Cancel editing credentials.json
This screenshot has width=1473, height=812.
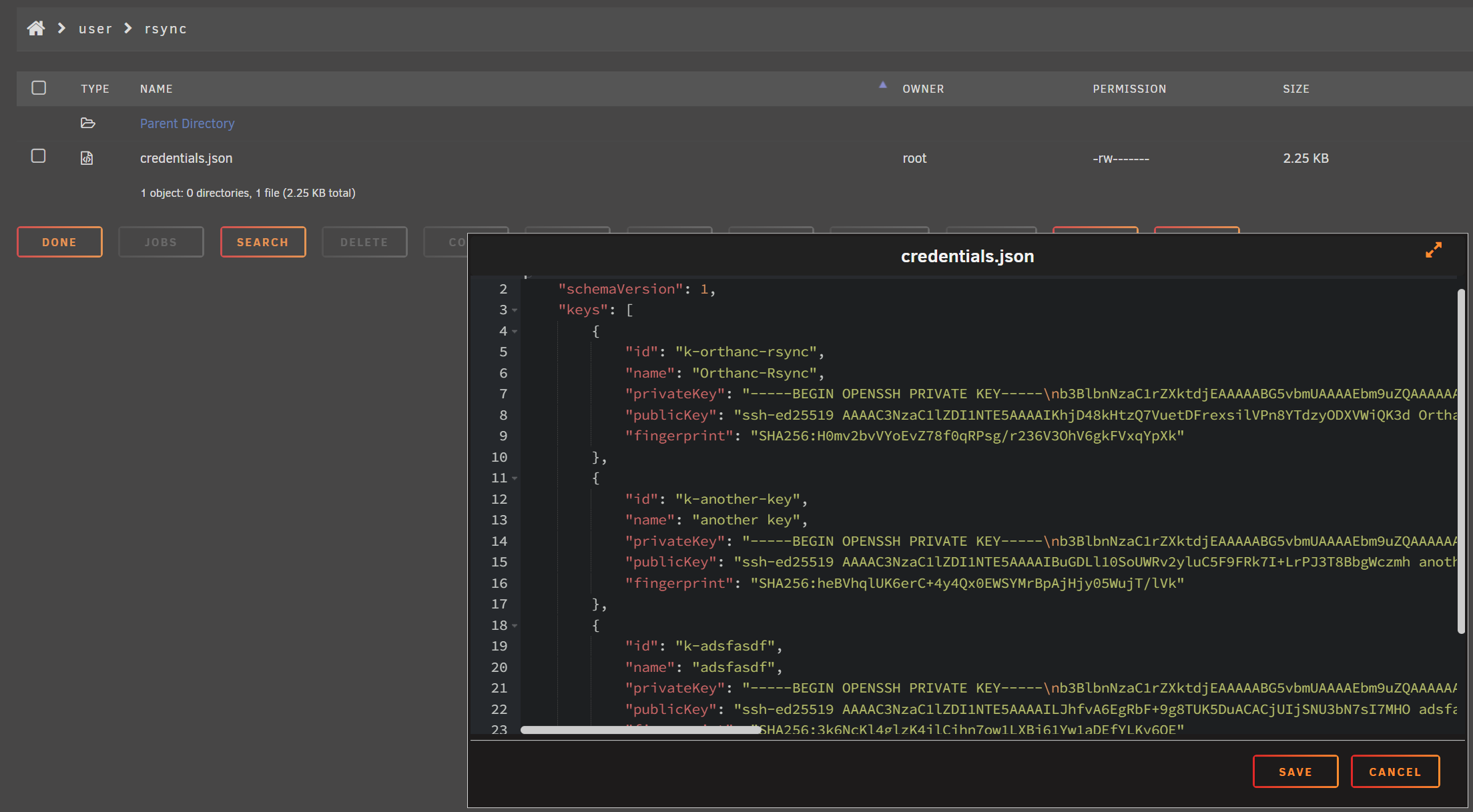[1395, 771]
